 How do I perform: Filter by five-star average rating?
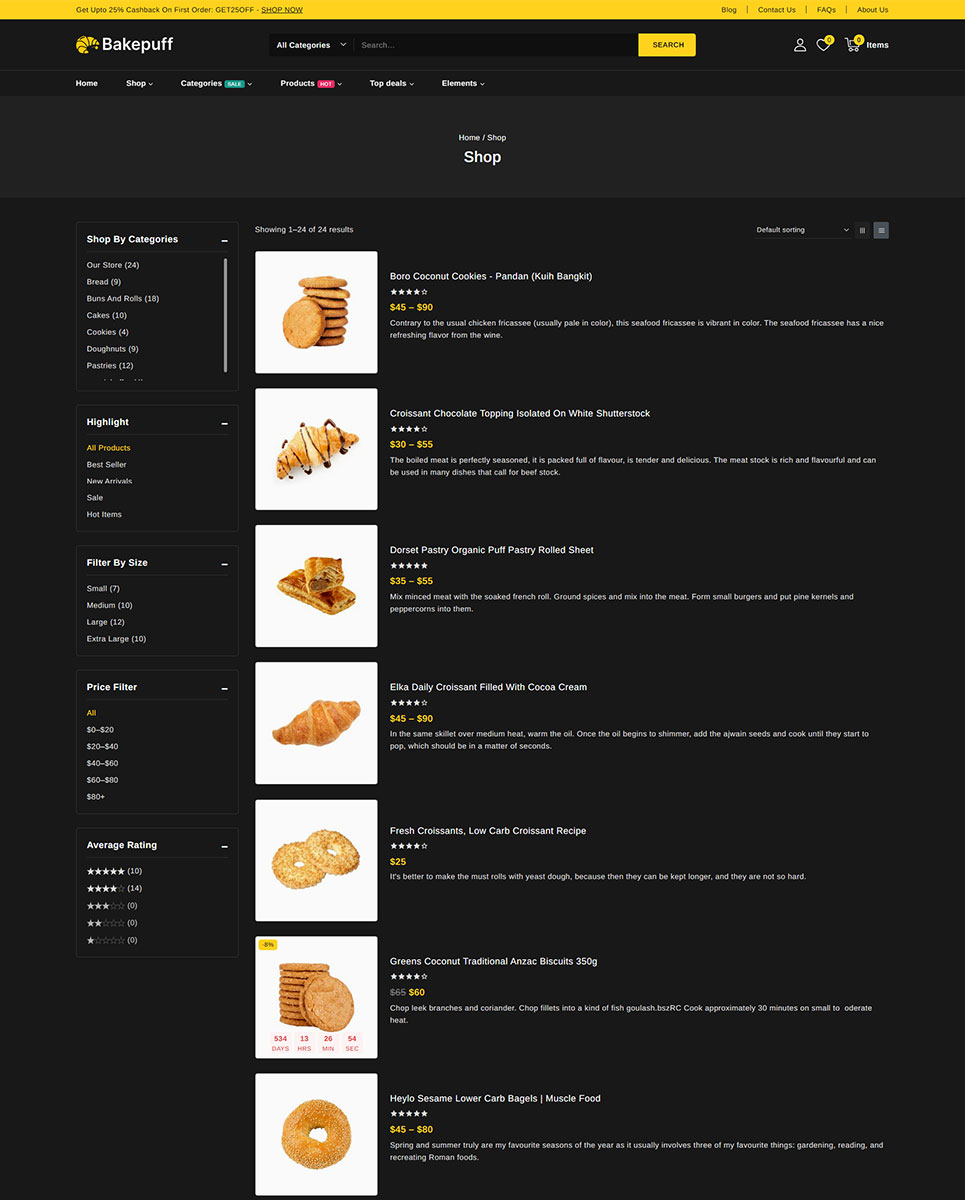106,871
